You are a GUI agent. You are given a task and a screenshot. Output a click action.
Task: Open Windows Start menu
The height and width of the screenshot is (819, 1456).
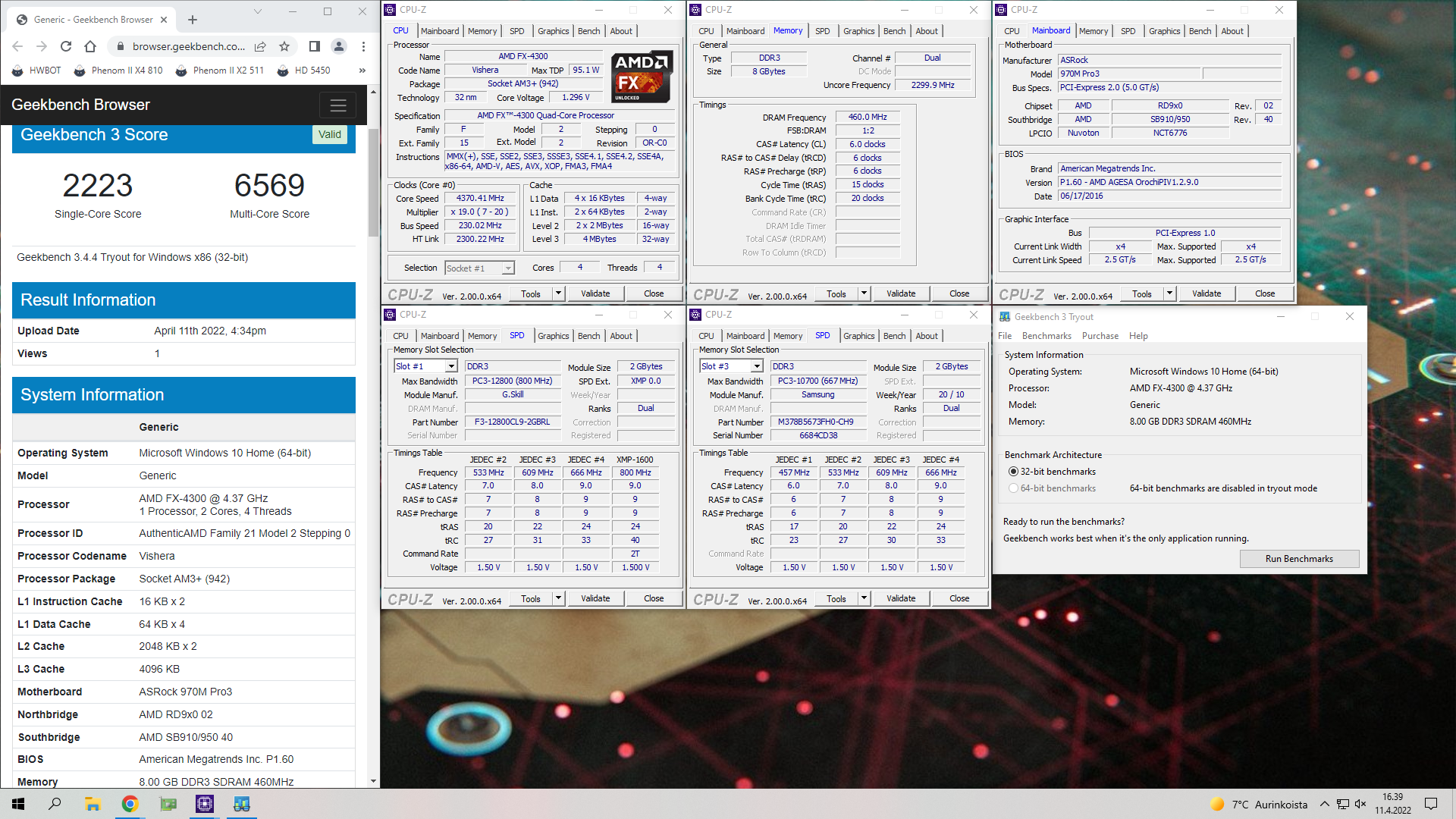coord(18,804)
